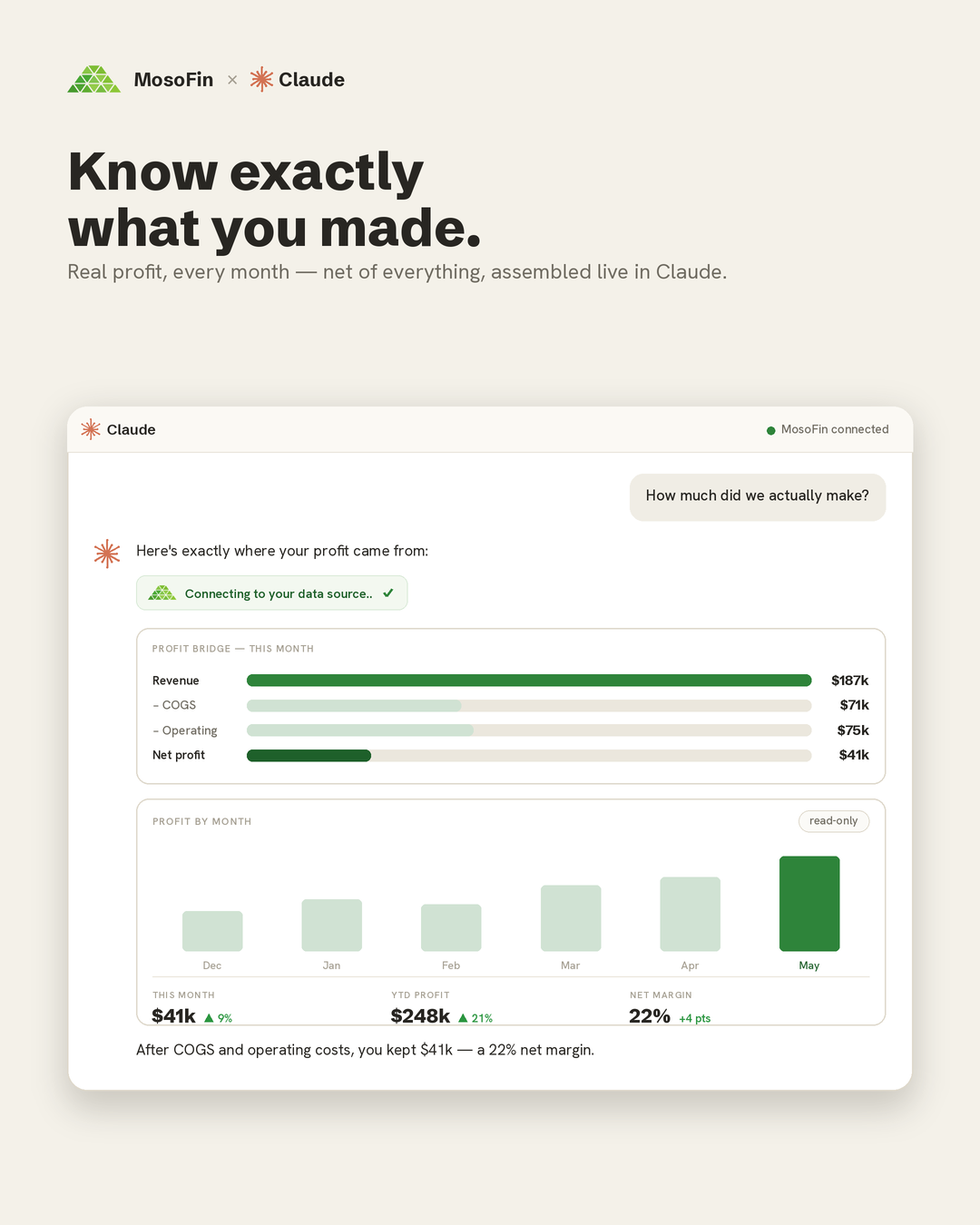Select the May profit bar
Viewport: 980px width, 1225px height.
pyautogui.click(x=809, y=904)
